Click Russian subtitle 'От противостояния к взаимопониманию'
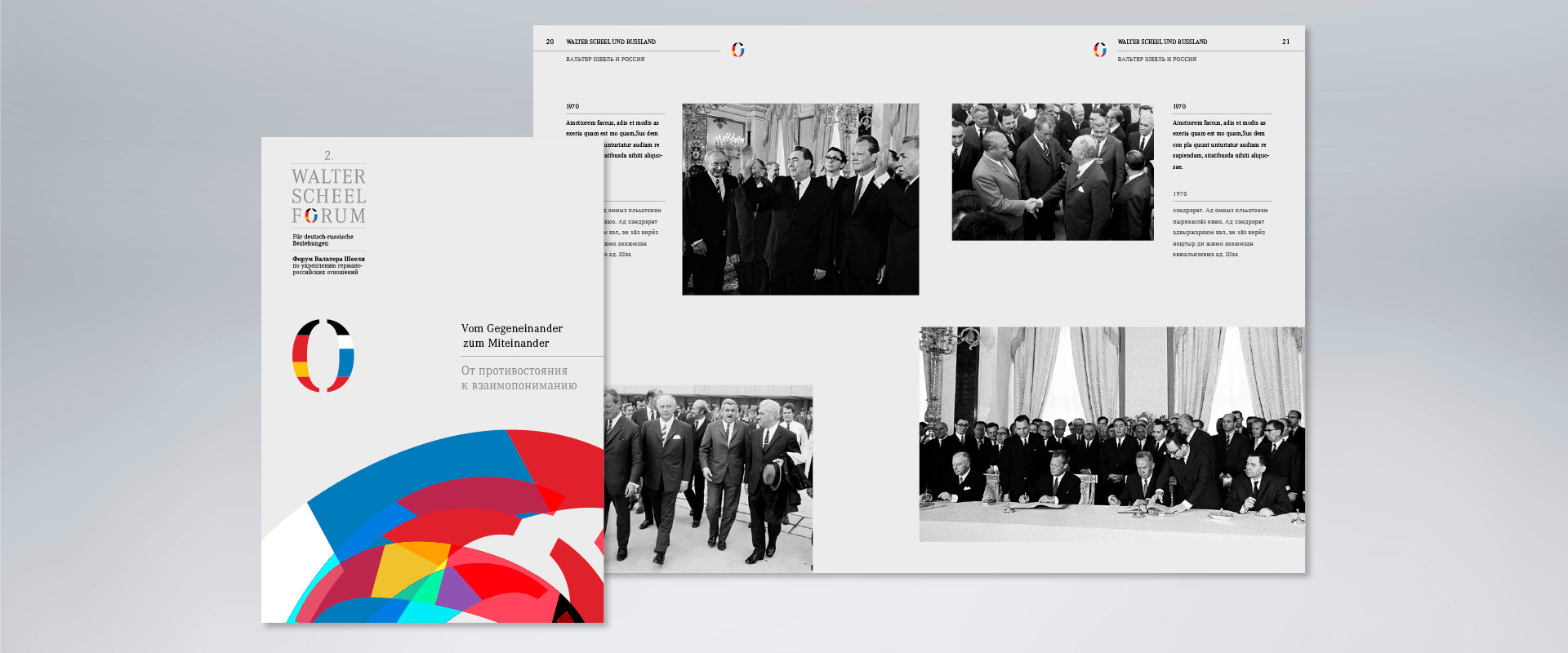Screen dimensions: 1568x653 pyautogui.click(x=519, y=378)
